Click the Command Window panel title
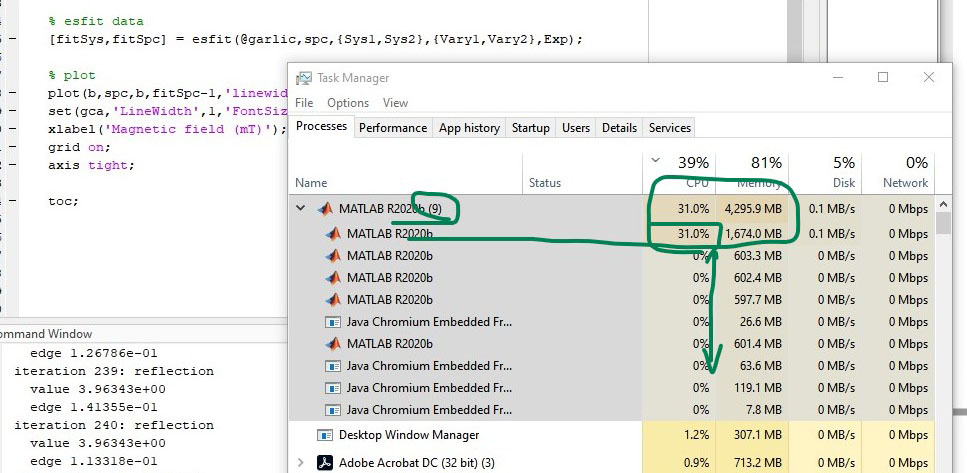The height and width of the screenshot is (473, 967). click(46, 334)
